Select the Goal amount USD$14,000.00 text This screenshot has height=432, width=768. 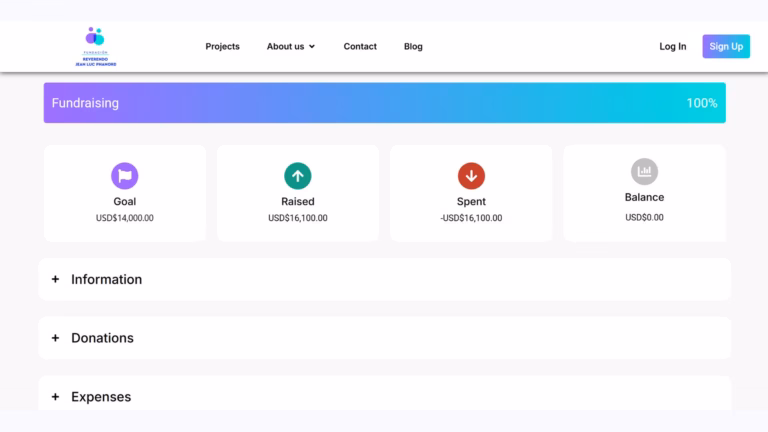[x=124, y=218]
